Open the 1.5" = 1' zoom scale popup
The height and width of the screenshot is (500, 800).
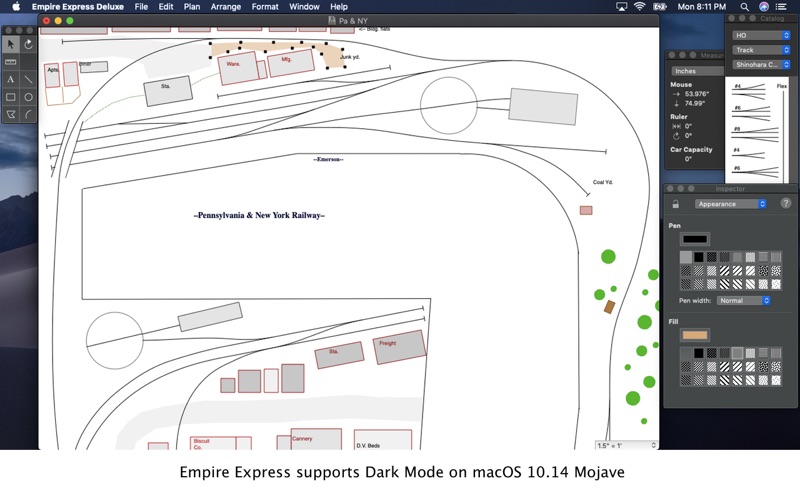click(626, 445)
